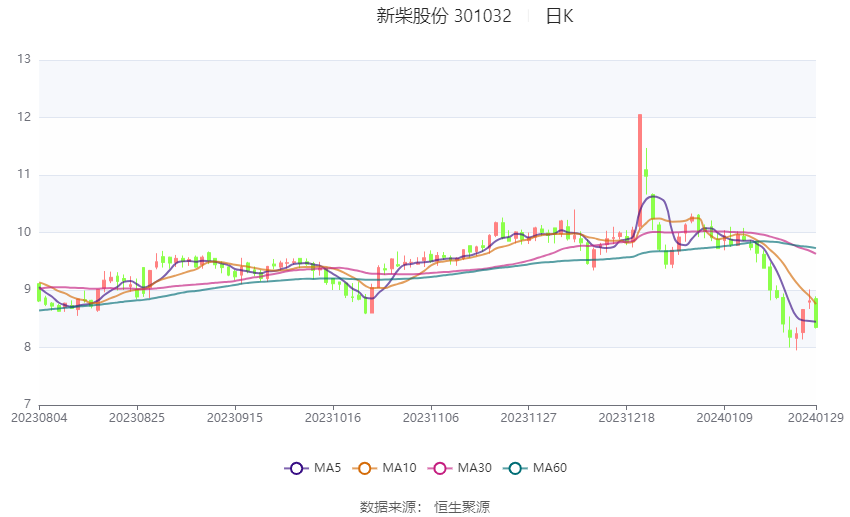Image resolution: width=850 pixels, height=517 pixels.
Task: Click the 日K label in the title
Action: point(559,16)
